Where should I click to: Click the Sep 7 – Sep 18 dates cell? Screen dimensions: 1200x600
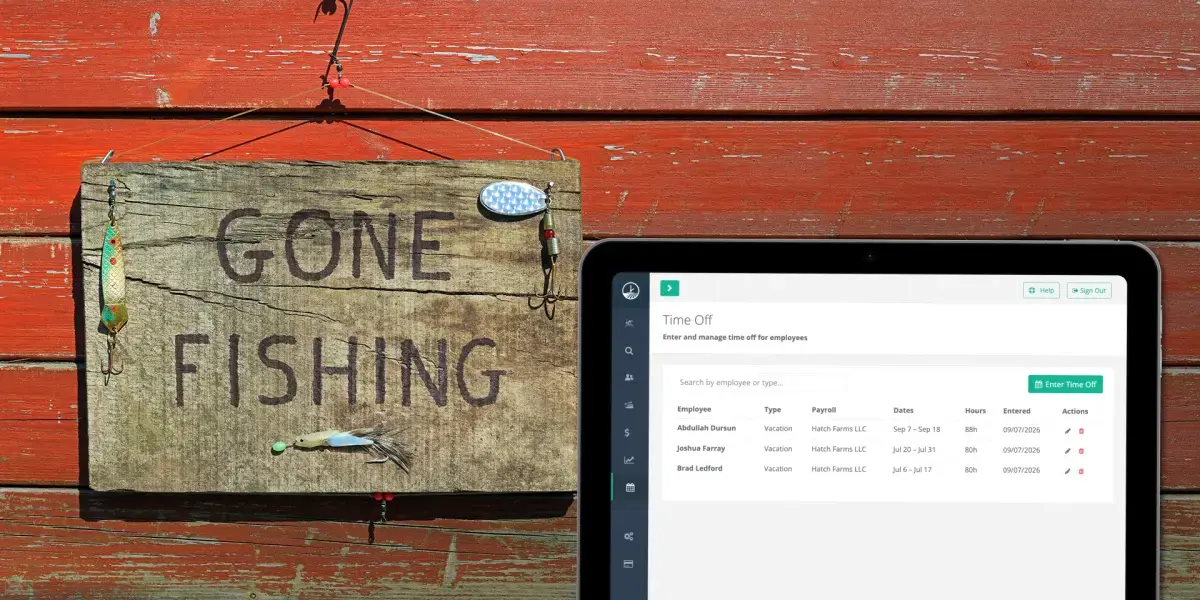916,429
